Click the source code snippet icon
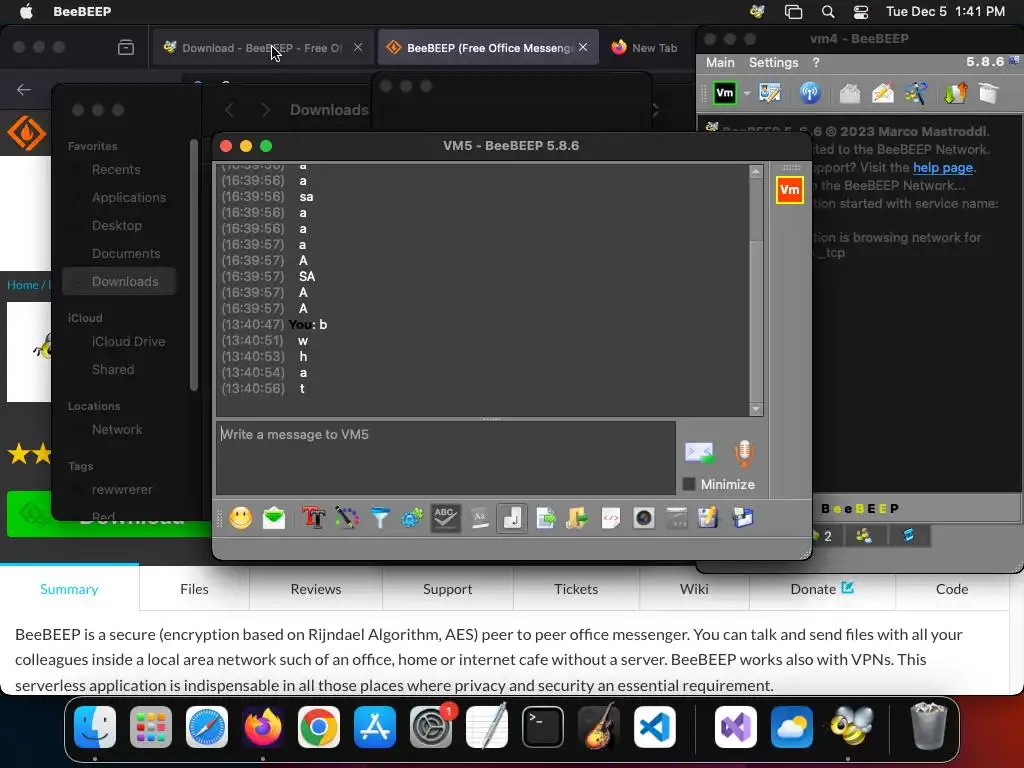The height and width of the screenshot is (768, 1024). coord(611,519)
